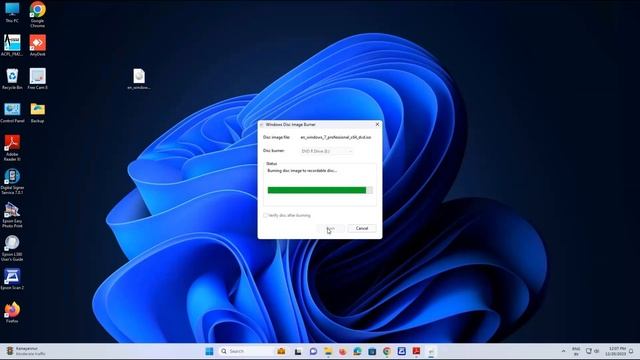640x360 pixels.
Task: Launch AnyDesk desktop shortcut
Action: (37, 45)
